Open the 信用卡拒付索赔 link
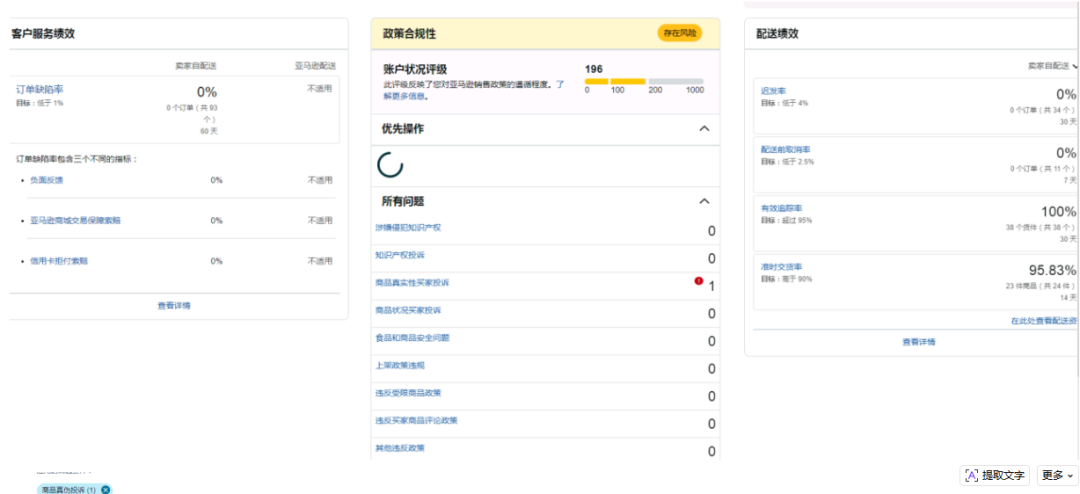The height and width of the screenshot is (494, 1080). click(x=59, y=261)
